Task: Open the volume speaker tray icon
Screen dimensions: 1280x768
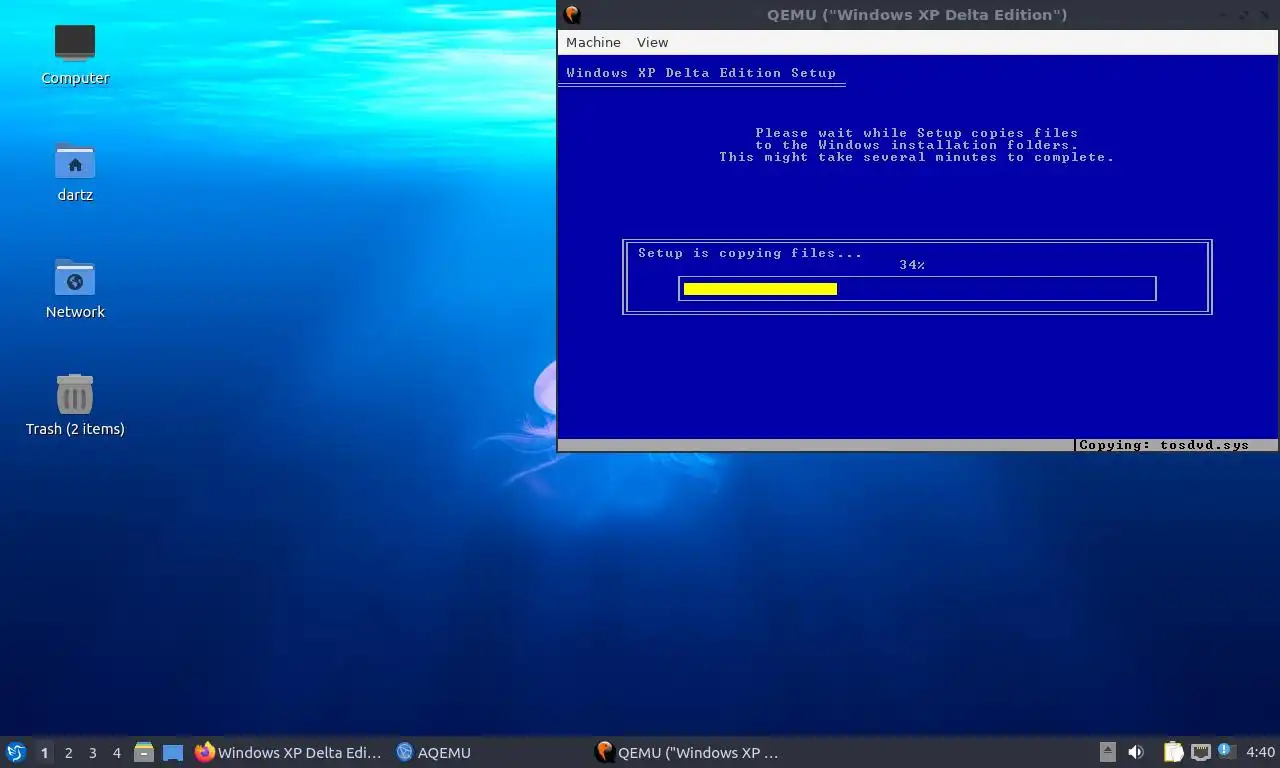Action: click(1136, 752)
